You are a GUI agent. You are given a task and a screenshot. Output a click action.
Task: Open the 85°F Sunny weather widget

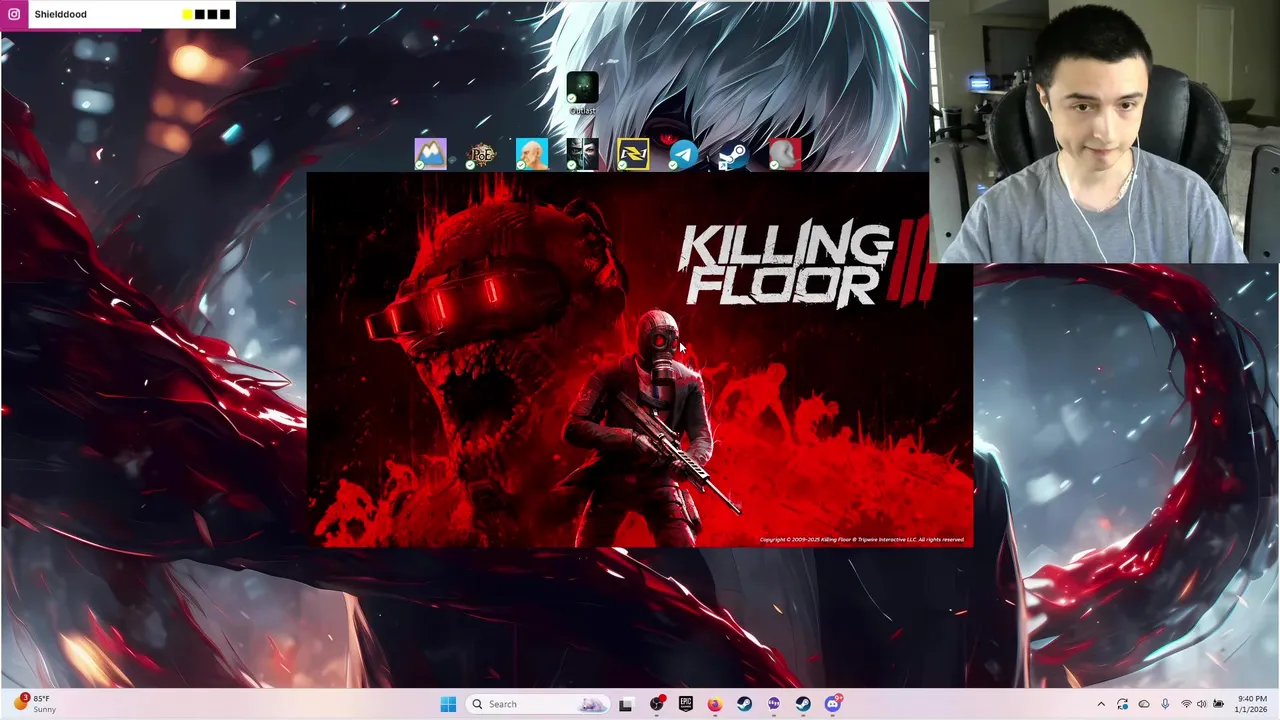coord(34,704)
